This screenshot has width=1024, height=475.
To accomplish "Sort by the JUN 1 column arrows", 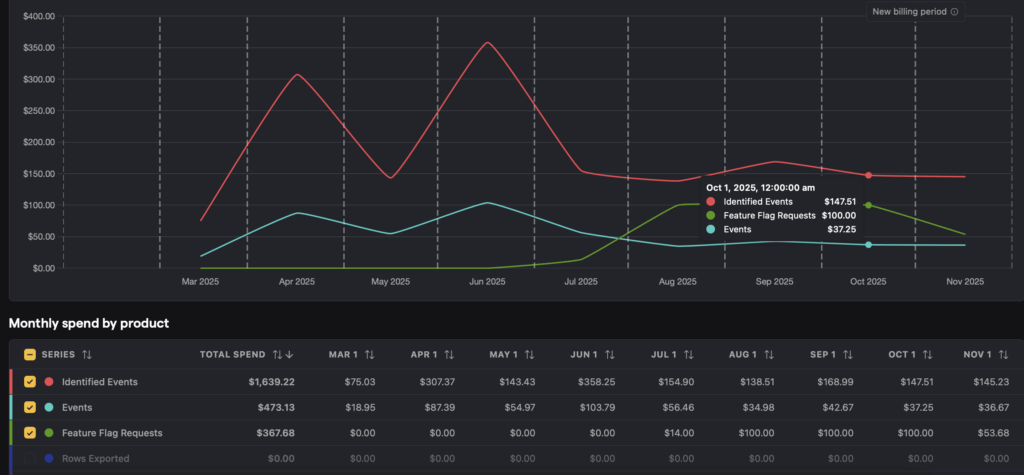I will click(609, 355).
